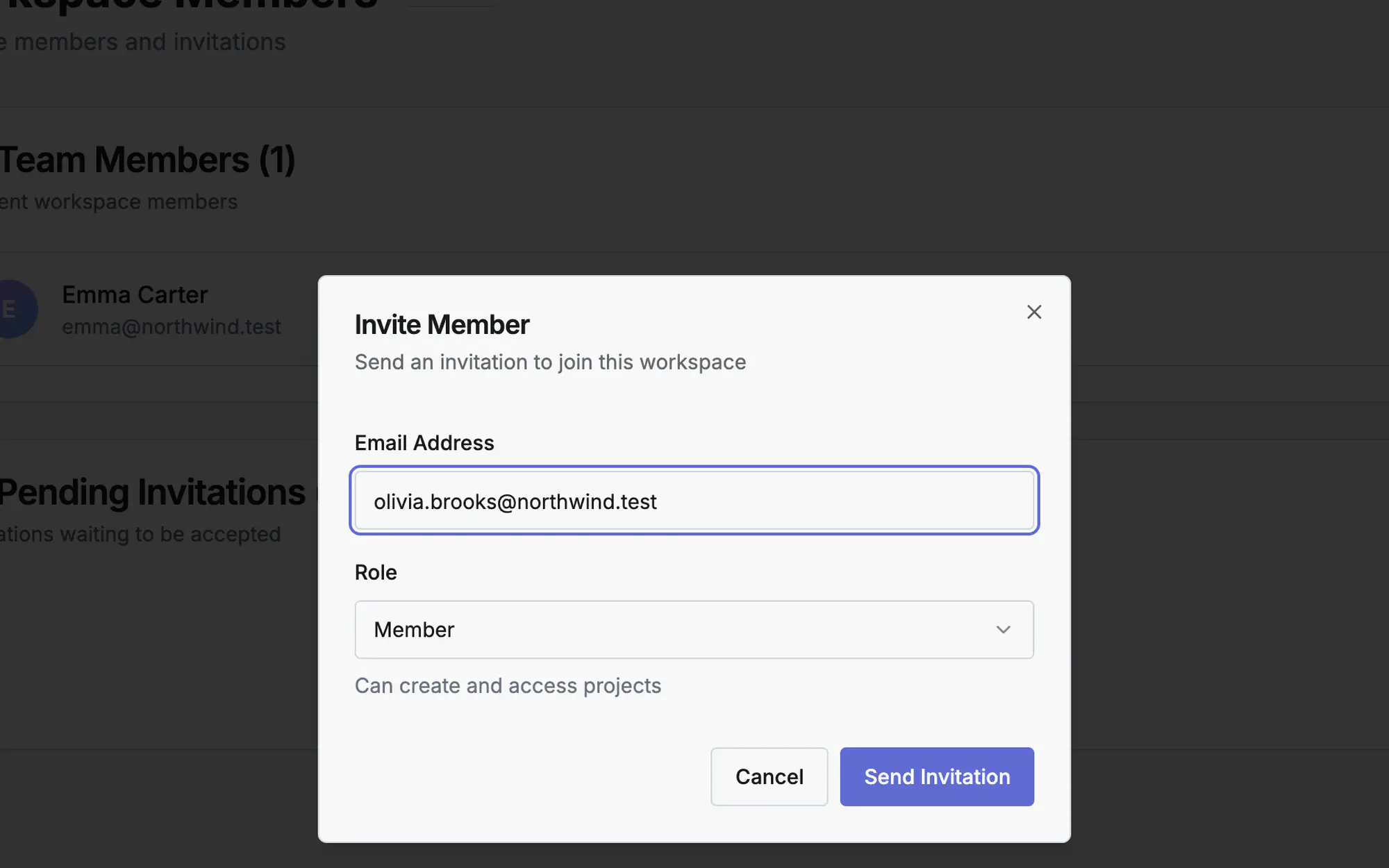Click the Email Address field label

pos(424,443)
